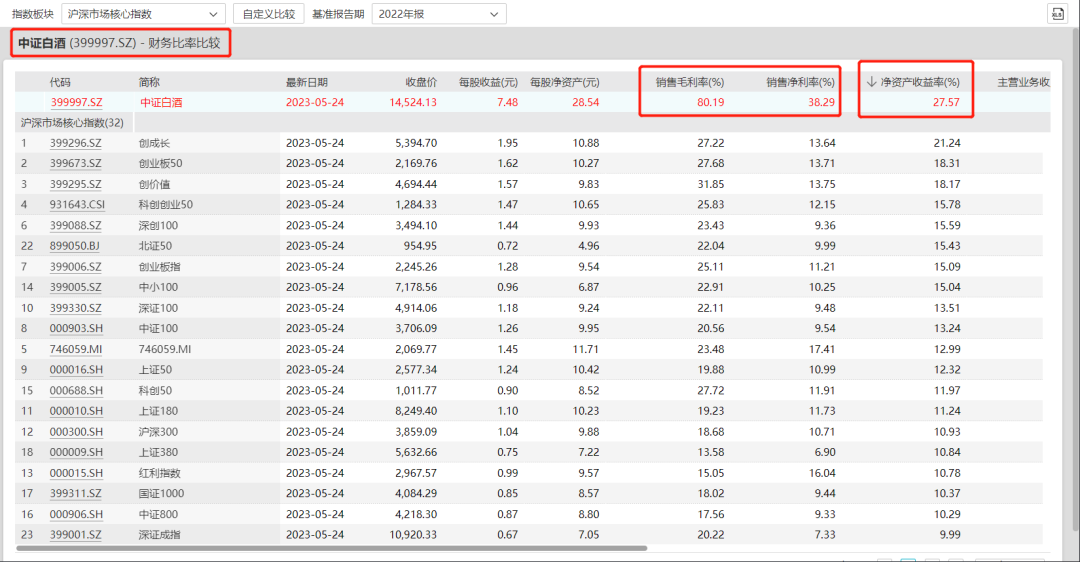Image resolution: width=1080 pixels, height=562 pixels.
Task: Open the 399330.SZ code link
Action: 75,308
